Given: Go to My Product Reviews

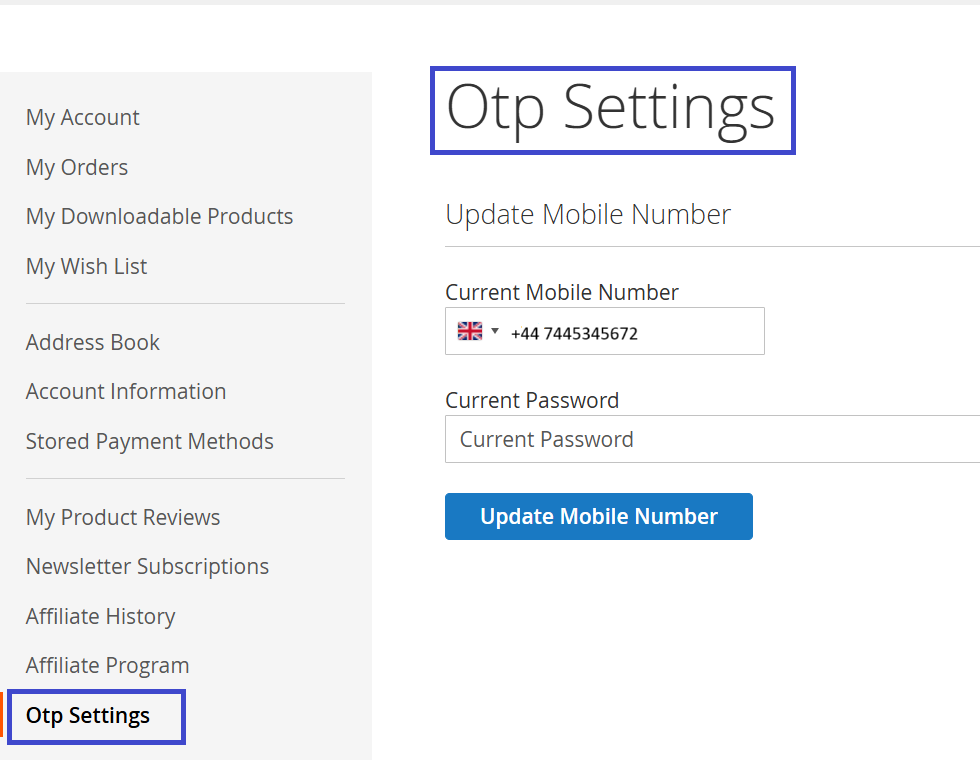Looking at the screenshot, I should (x=123, y=517).
